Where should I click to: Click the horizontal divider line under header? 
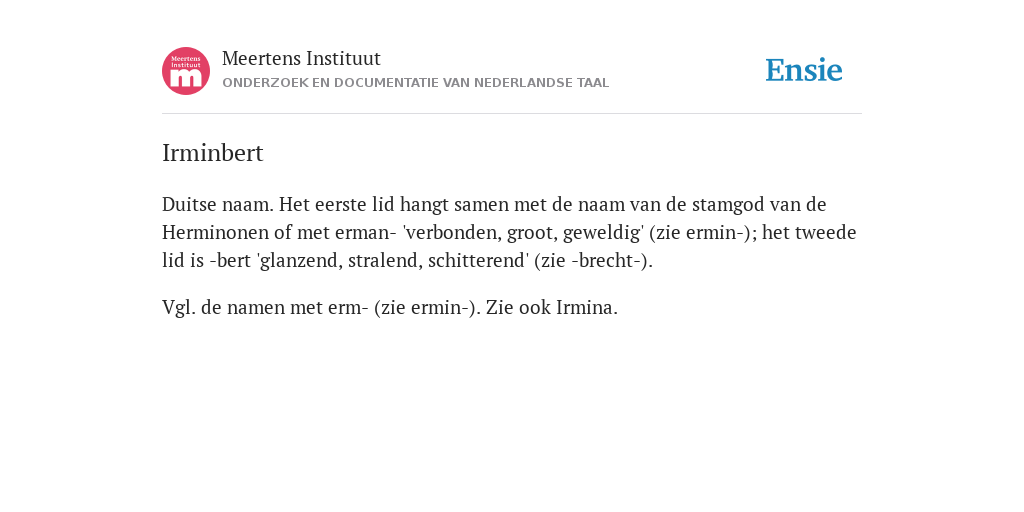point(512,114)
